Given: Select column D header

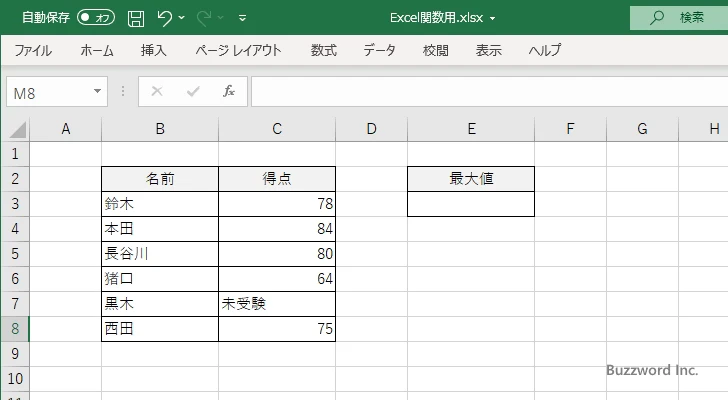Looking at the screenshot, I should coord(371,129).
